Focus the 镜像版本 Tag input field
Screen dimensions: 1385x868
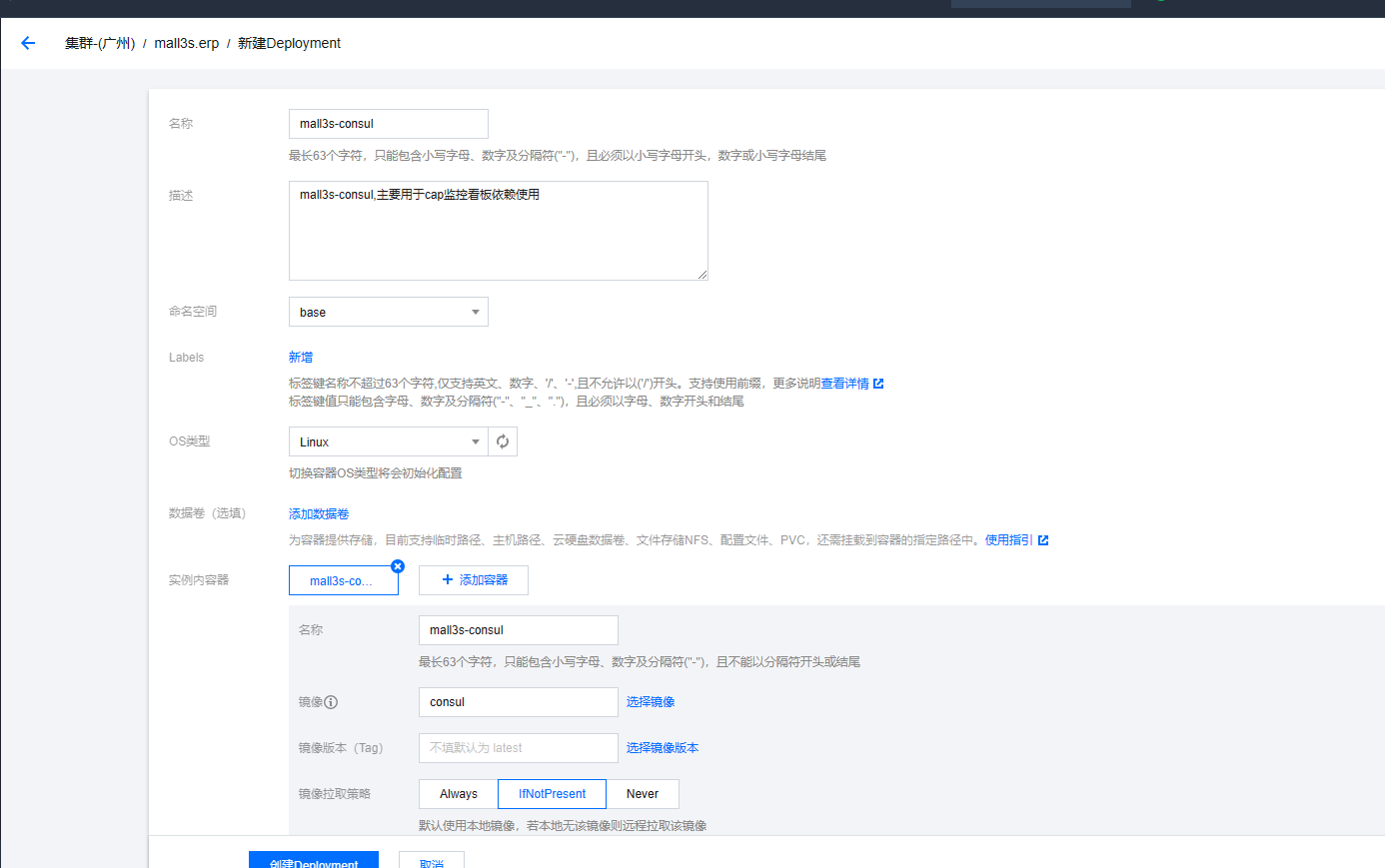coord(519,748)
